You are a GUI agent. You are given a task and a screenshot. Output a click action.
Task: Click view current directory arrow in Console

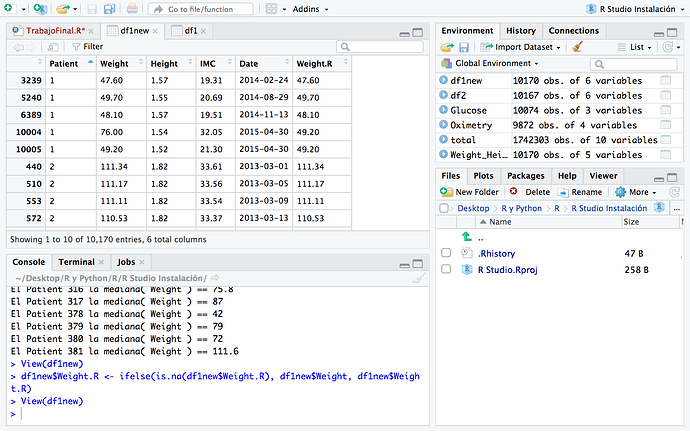click(215, 278)
